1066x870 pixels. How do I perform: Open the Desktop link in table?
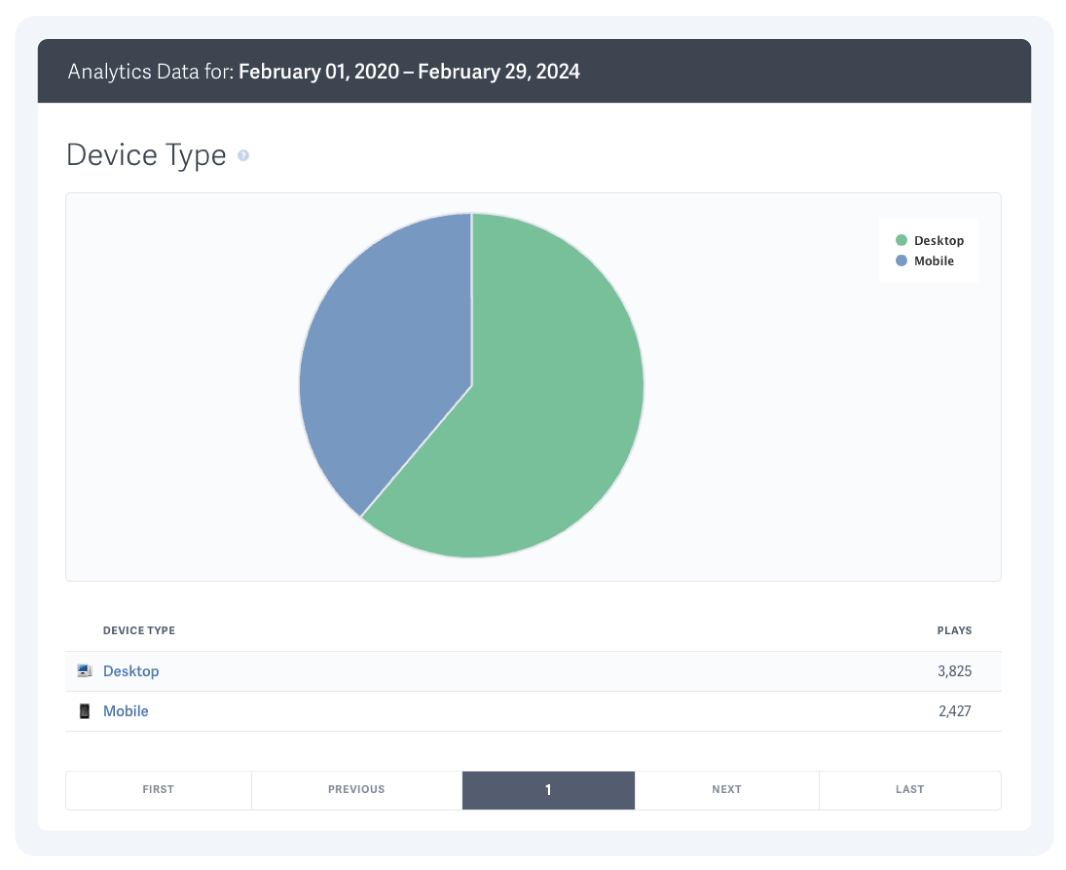131,671
